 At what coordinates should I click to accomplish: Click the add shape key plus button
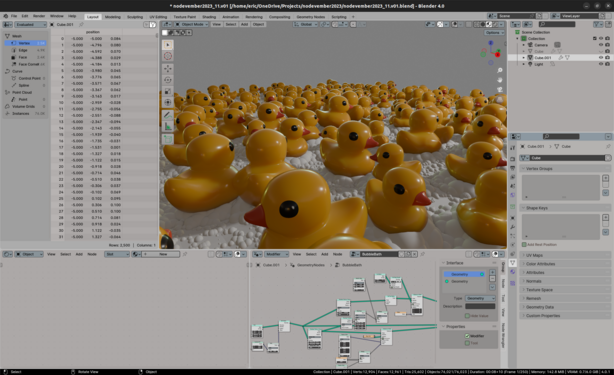pos(605,217)
